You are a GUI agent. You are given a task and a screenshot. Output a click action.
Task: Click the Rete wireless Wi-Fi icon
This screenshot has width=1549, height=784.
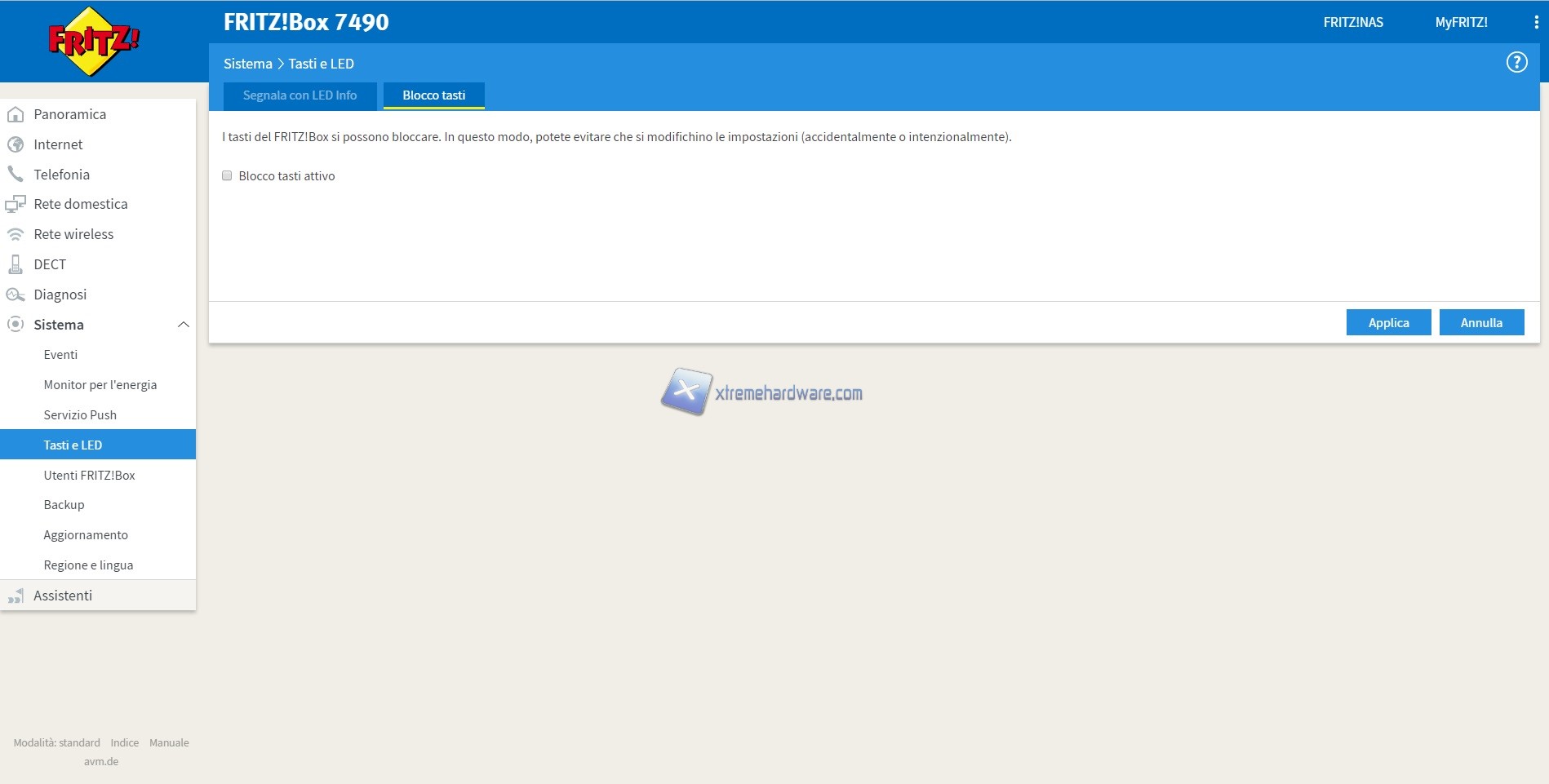(15, 234)
